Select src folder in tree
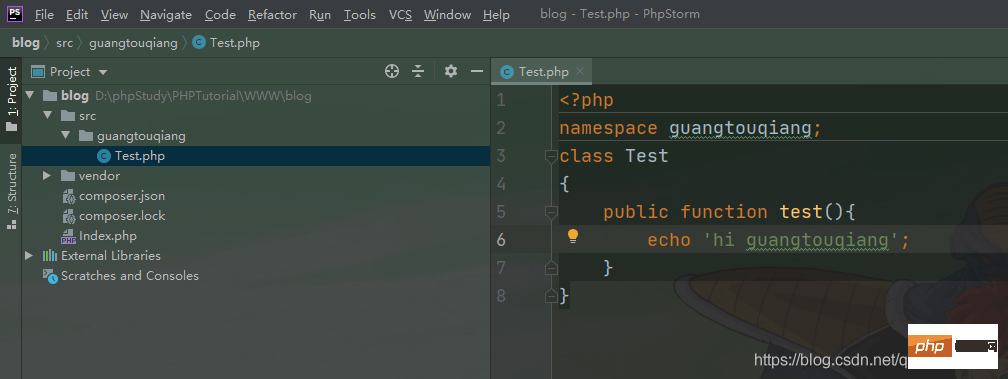This screenshot has height=379, width=1008. coord(87,116)
